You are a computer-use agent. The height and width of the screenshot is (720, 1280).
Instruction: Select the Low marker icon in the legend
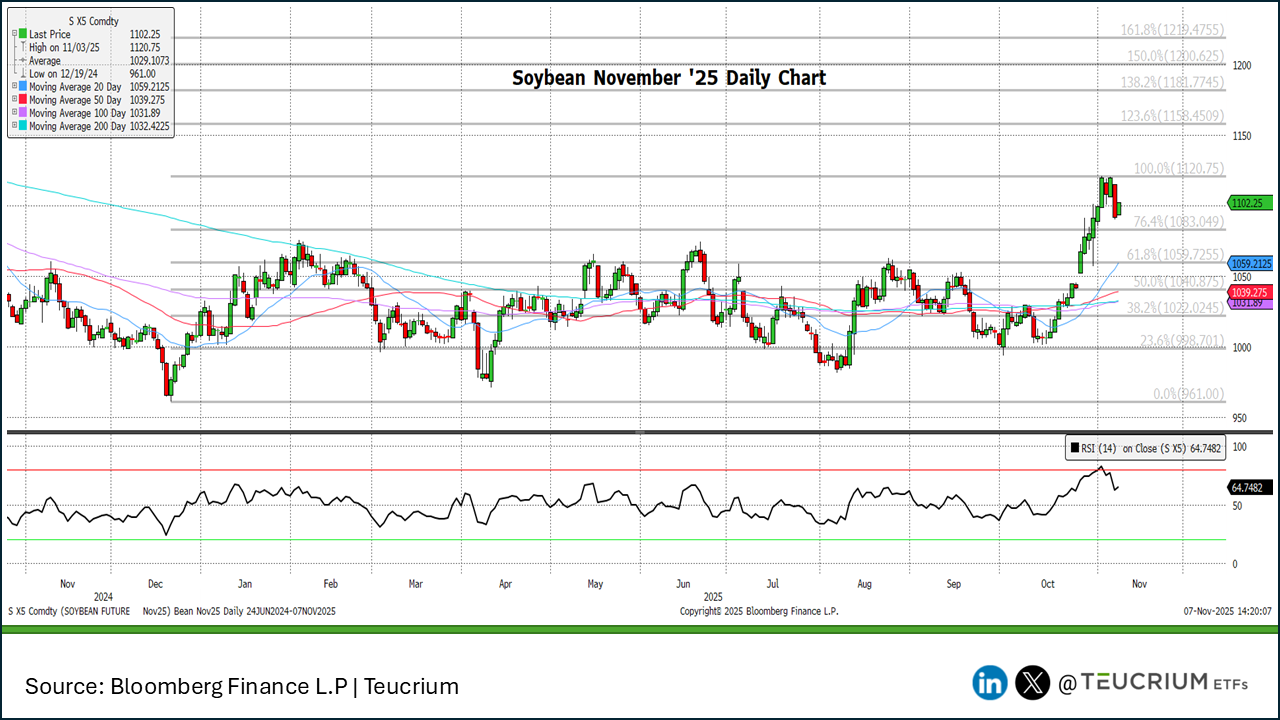(23, 73)
